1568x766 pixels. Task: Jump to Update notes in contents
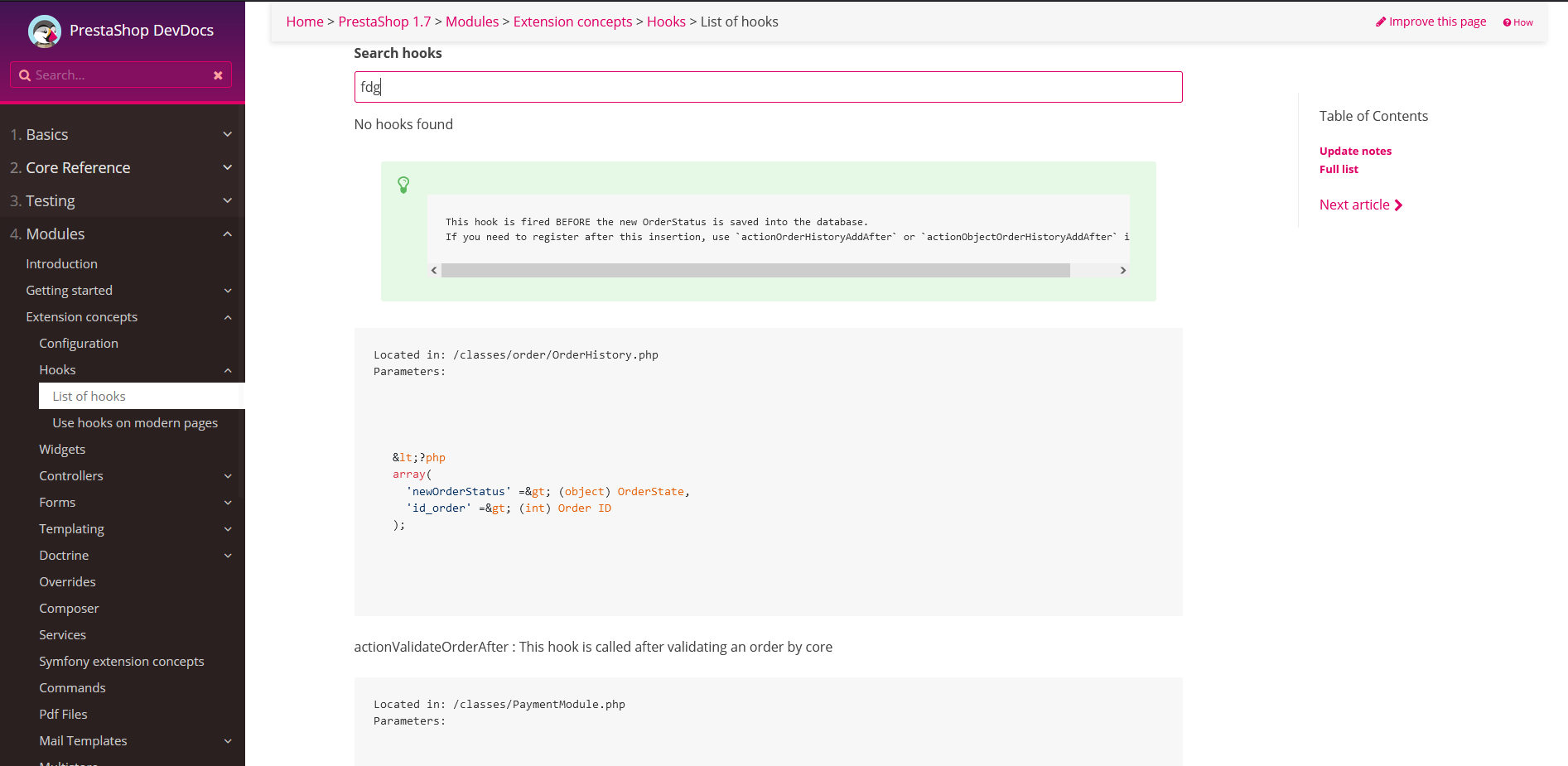(x=1355, y=151)
